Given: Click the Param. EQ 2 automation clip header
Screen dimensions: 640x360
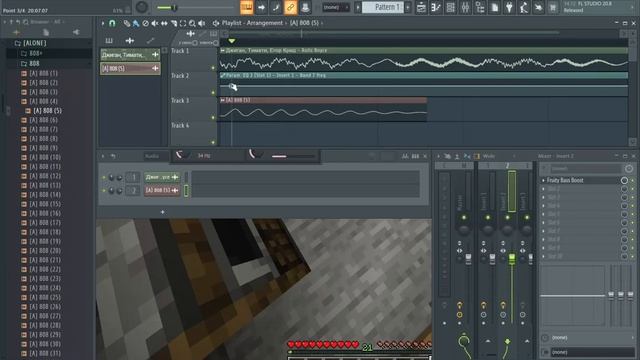Looking at the screenshot, I should click(424, 76).
